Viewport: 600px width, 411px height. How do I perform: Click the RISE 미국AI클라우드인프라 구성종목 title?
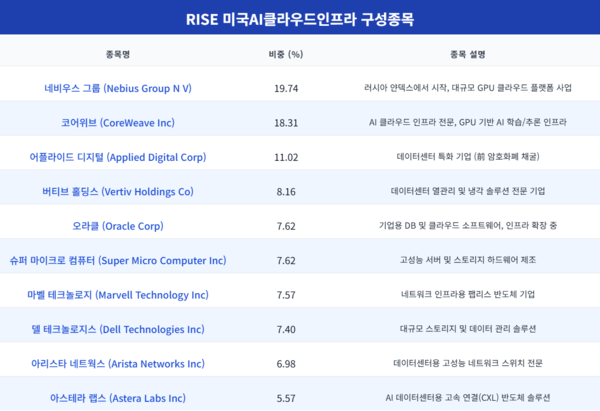tap(300, 19)
